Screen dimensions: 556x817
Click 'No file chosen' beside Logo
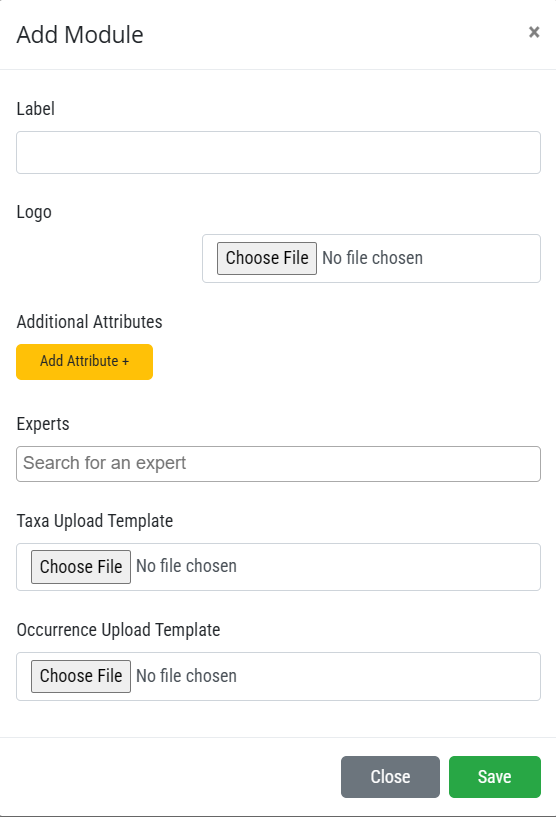(373, 258)
